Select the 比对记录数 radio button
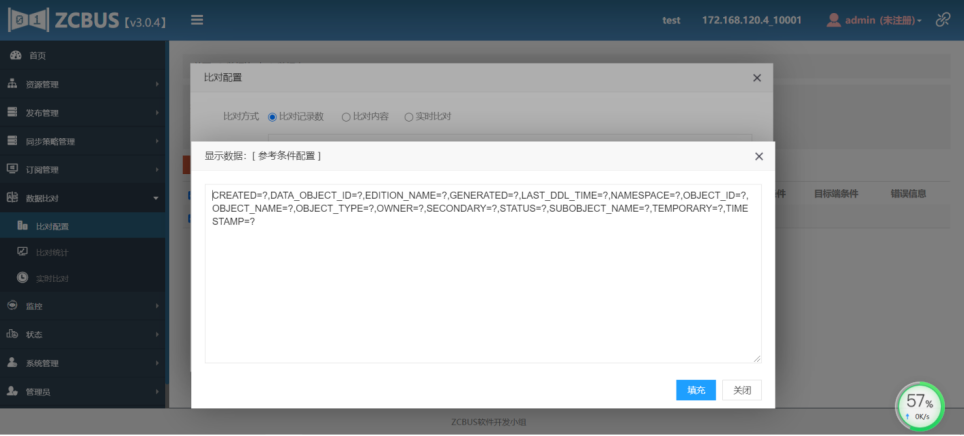 click(272, 117)
